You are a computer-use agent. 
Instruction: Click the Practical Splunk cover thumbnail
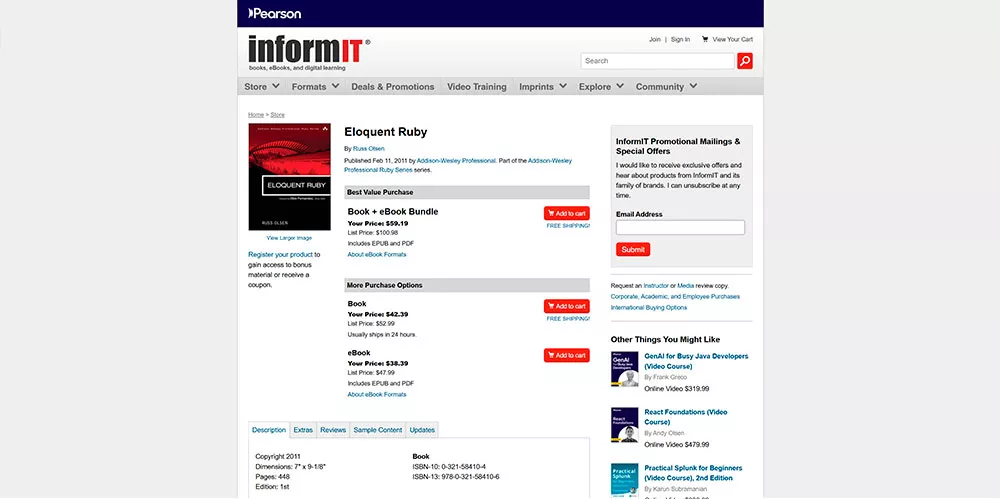click(x=624, y=480)
